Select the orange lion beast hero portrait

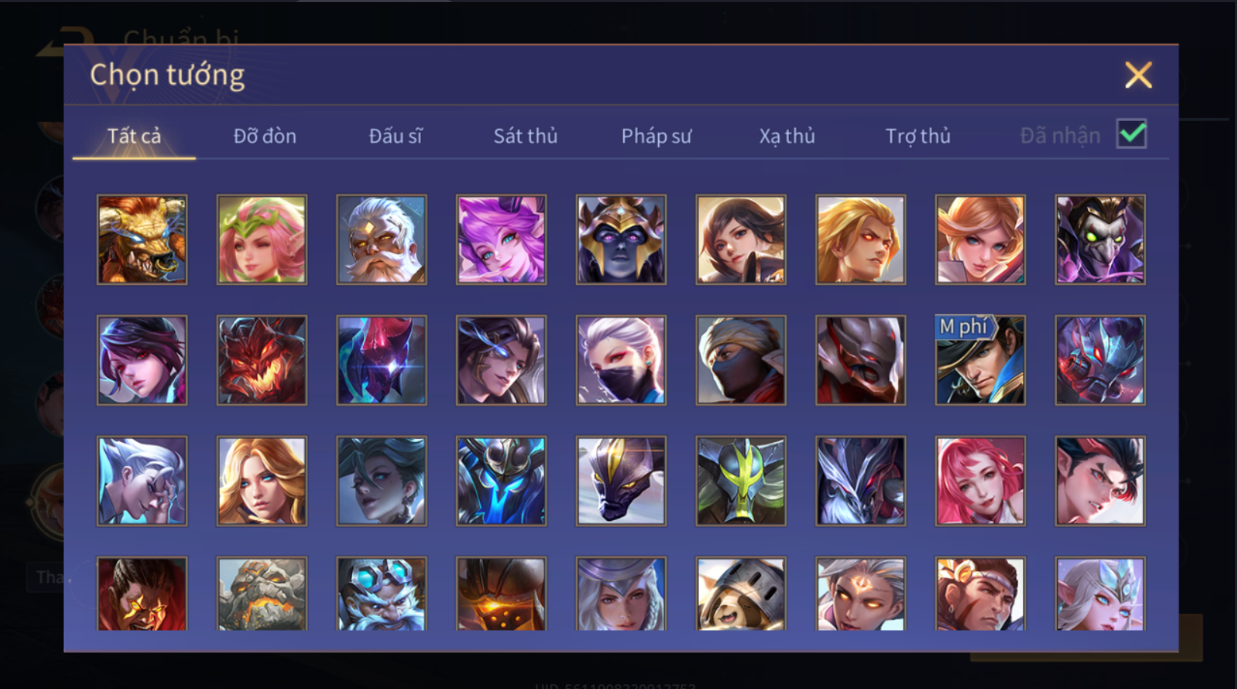[142, 240]
